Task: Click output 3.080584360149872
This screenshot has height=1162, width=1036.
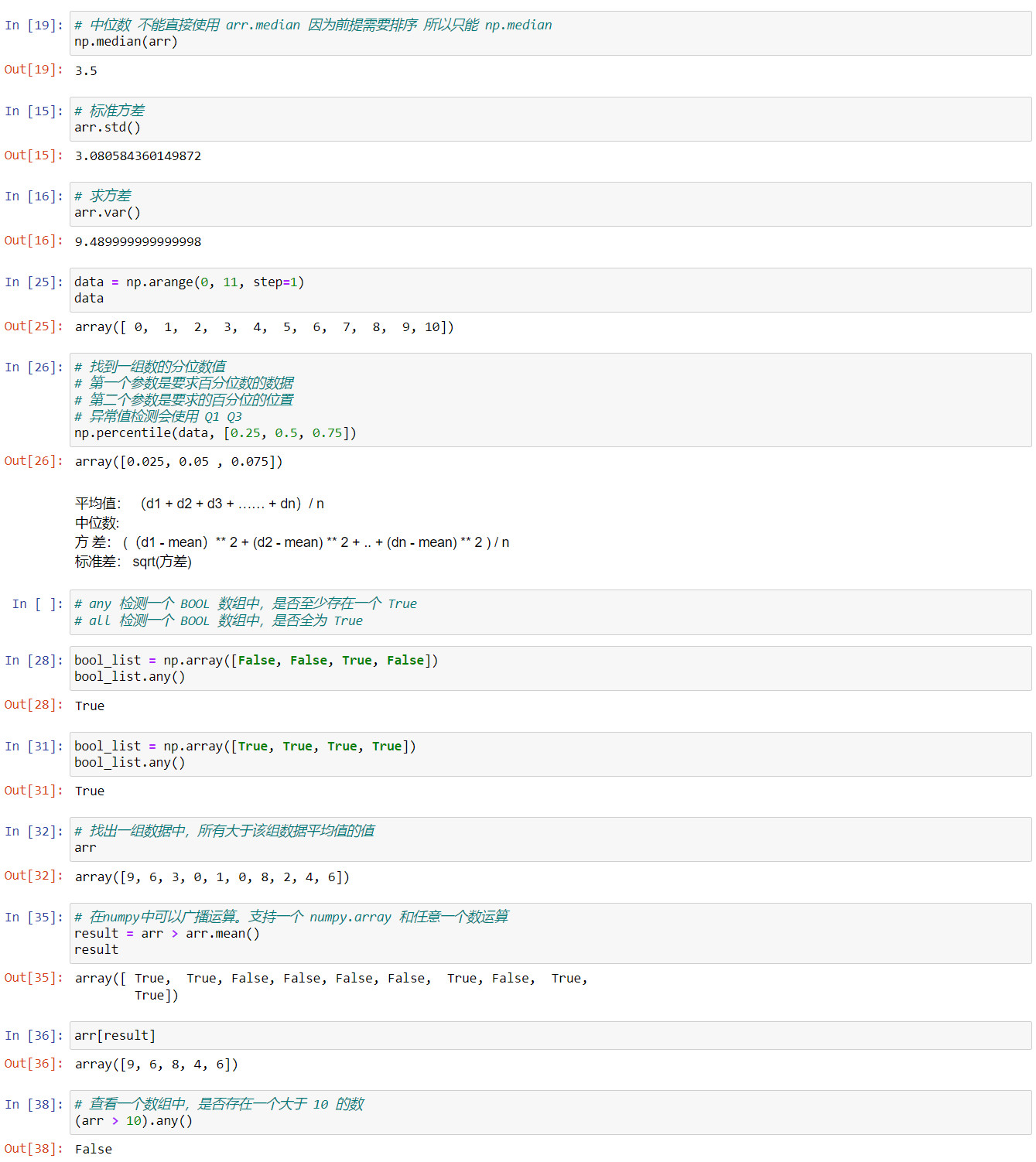Action: click(x=138, y=156)
